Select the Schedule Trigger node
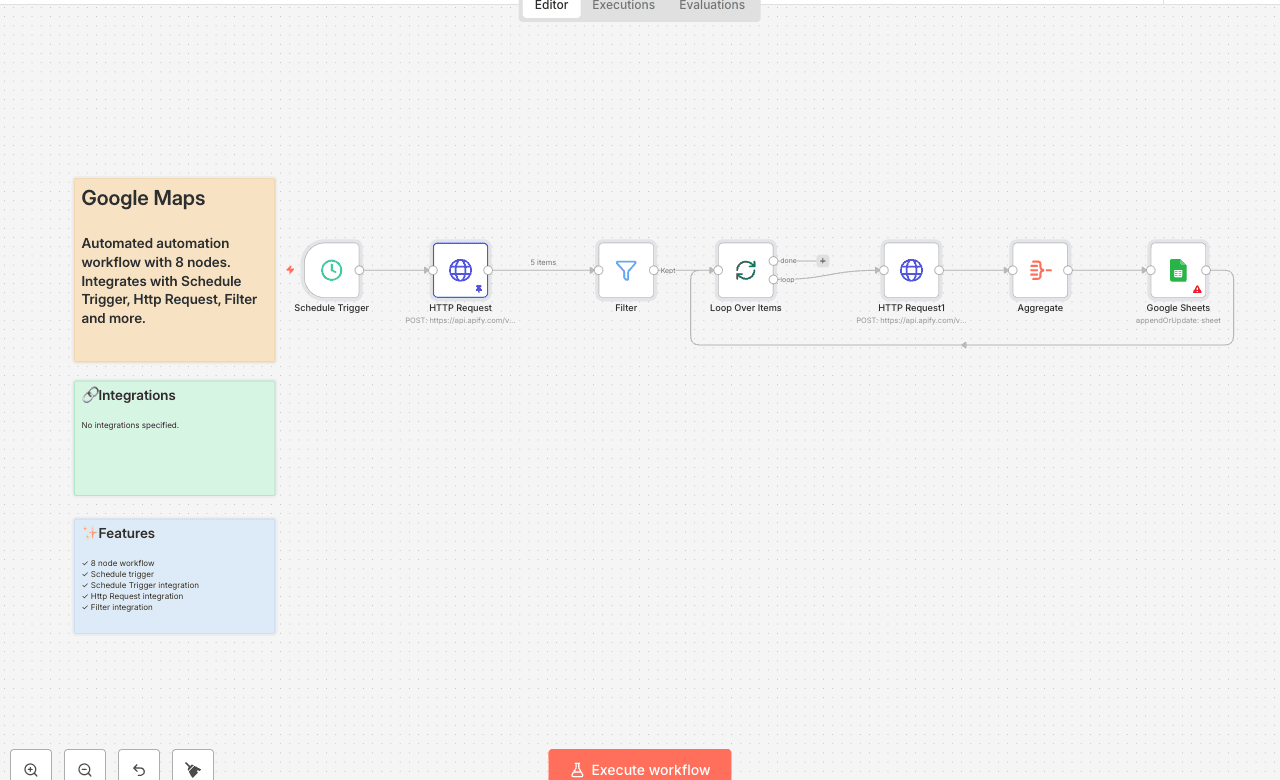Image resolution: width=1280 pixels, height=780 pixels. click(331, 270)
